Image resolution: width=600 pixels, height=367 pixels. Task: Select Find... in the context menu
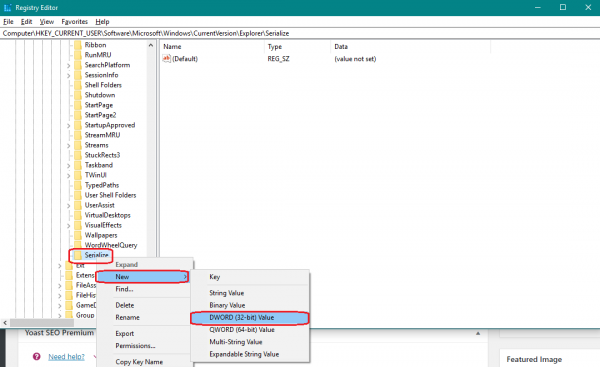tap(144, 289)
